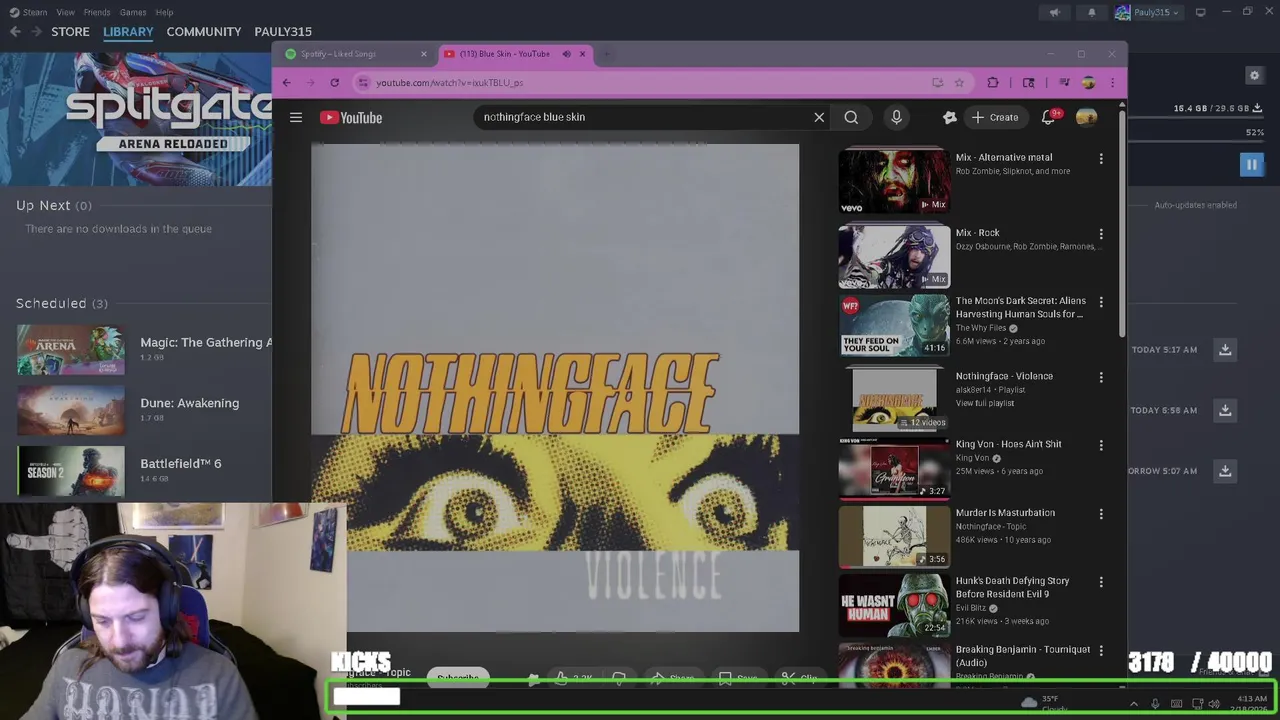
Task: Open options for Hunk's Death Defying Story
Action: coord(1101,582)
